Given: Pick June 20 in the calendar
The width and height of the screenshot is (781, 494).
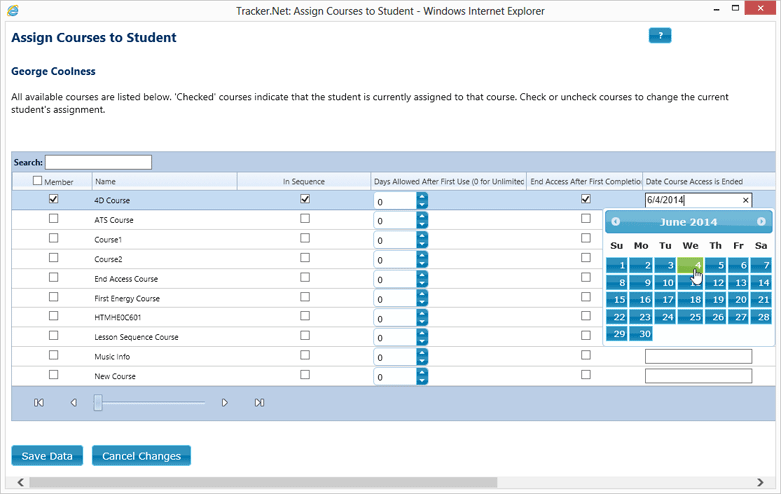Looking at the screenshot, I should click(738, 299).
